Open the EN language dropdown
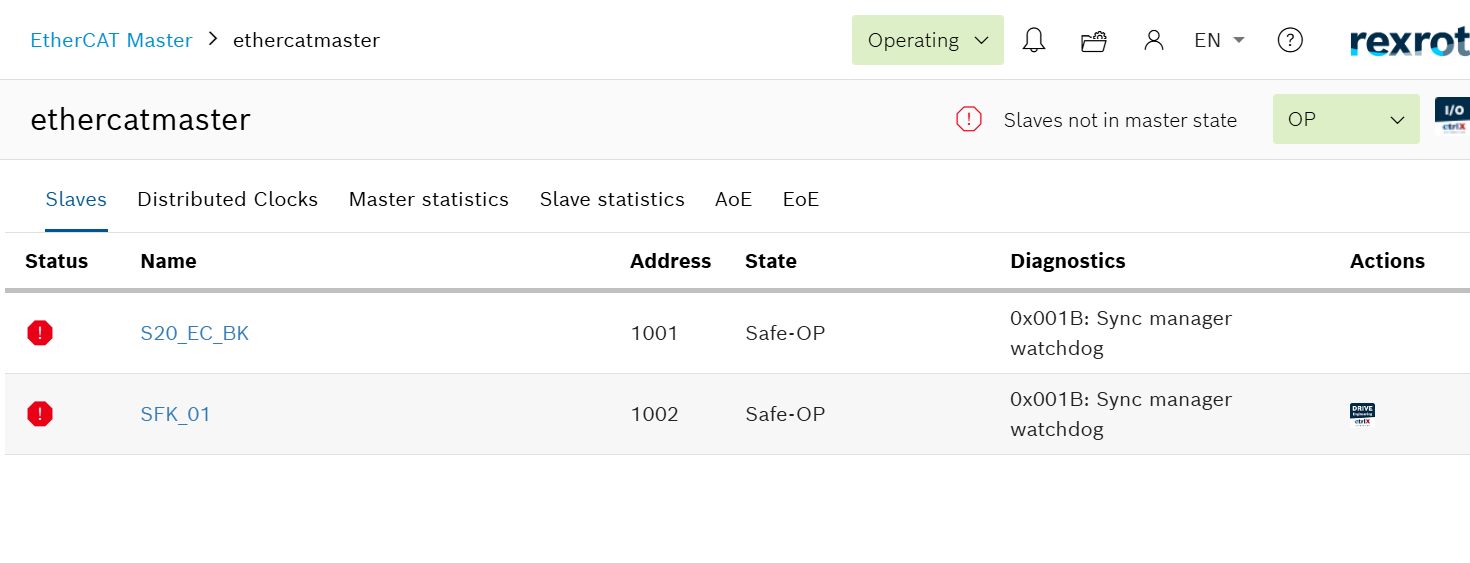Image resolution: width=1470 pixels, height=563 pixels. coord(1219,41)
